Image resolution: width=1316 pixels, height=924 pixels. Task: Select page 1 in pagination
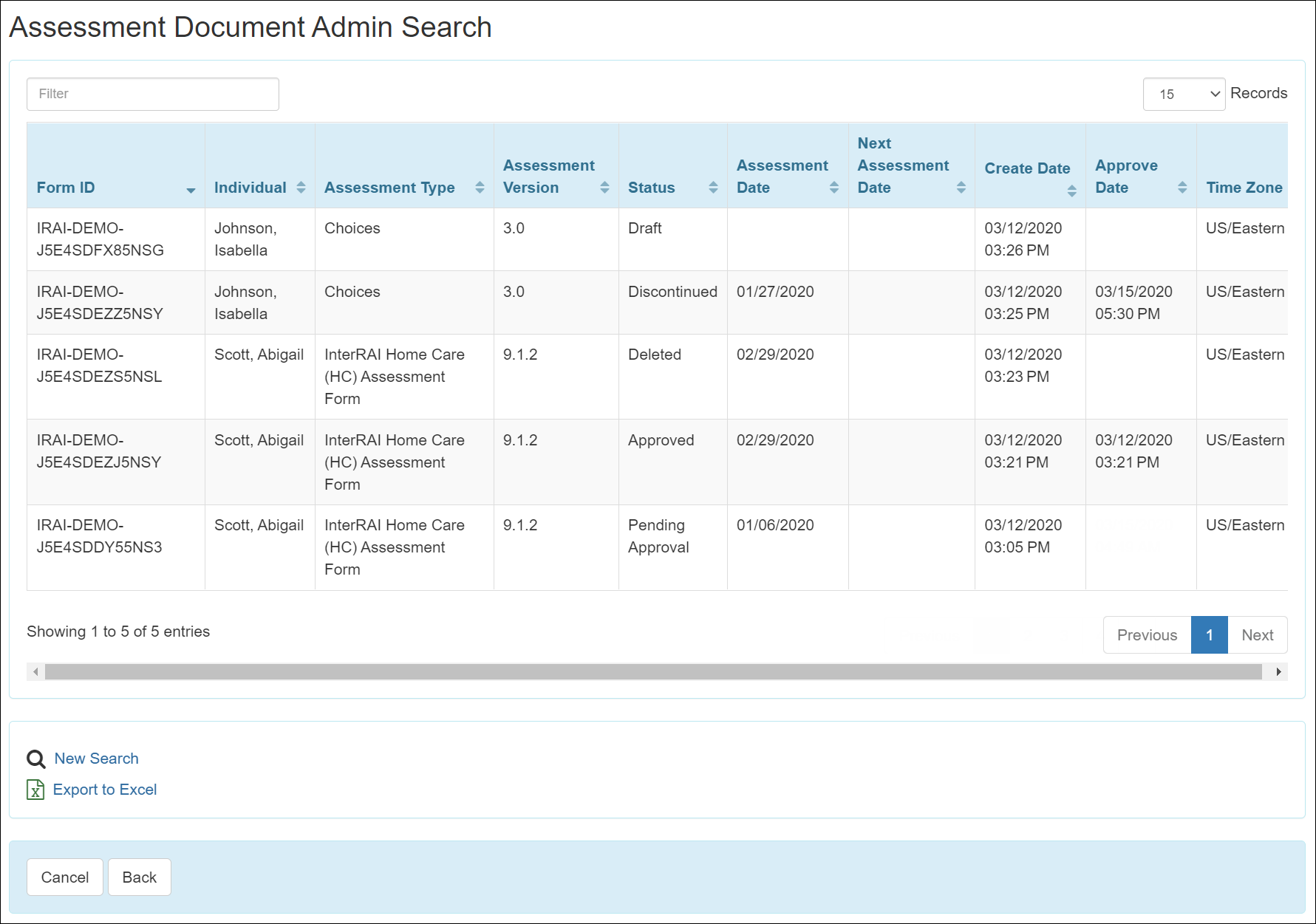click(1210, 635)
